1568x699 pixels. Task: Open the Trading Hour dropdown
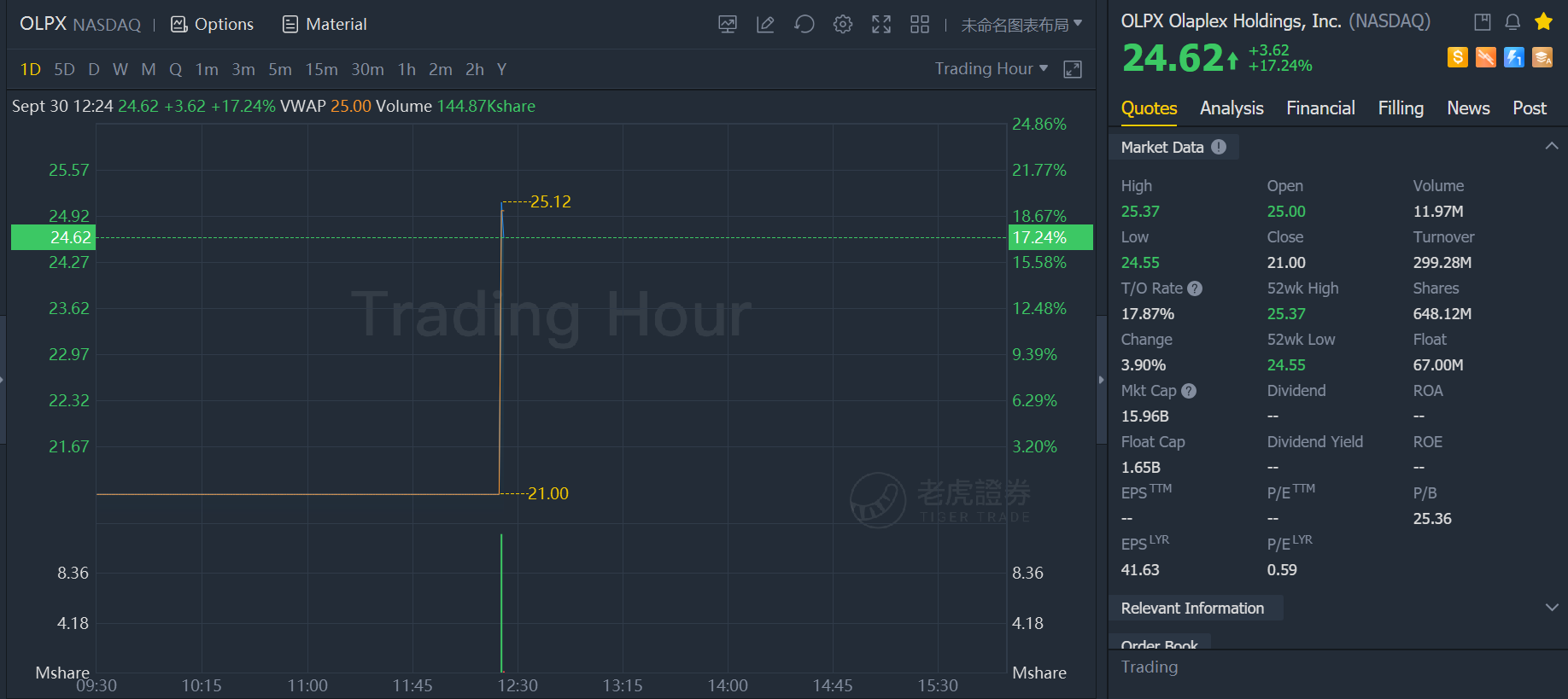click(x=992, y=69)
